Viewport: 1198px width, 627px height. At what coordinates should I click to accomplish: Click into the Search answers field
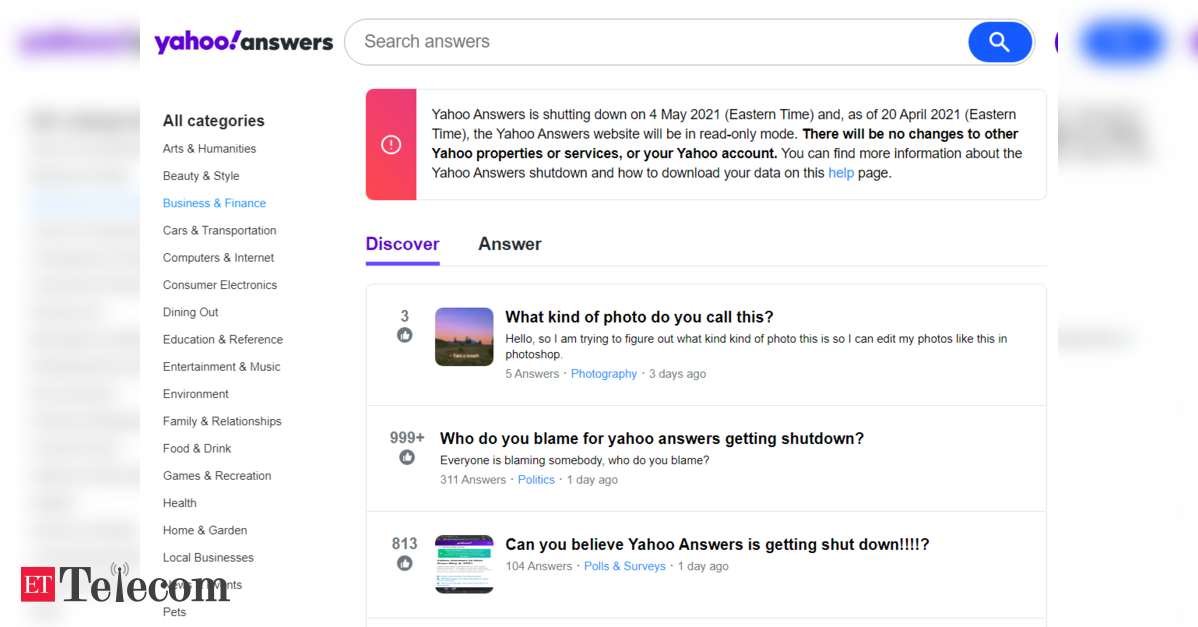coord(657,42)
